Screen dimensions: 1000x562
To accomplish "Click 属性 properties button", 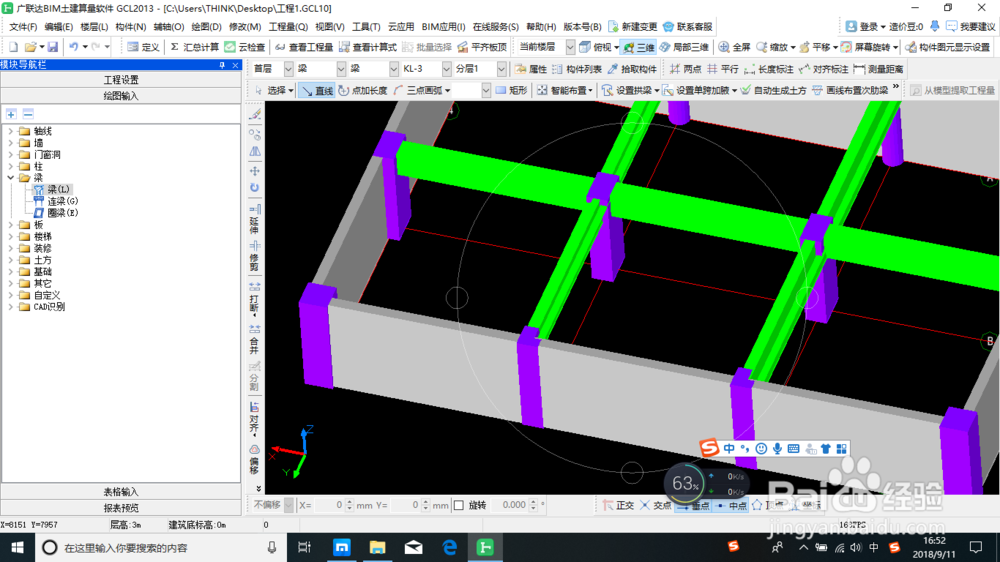I will click(531, 69).
